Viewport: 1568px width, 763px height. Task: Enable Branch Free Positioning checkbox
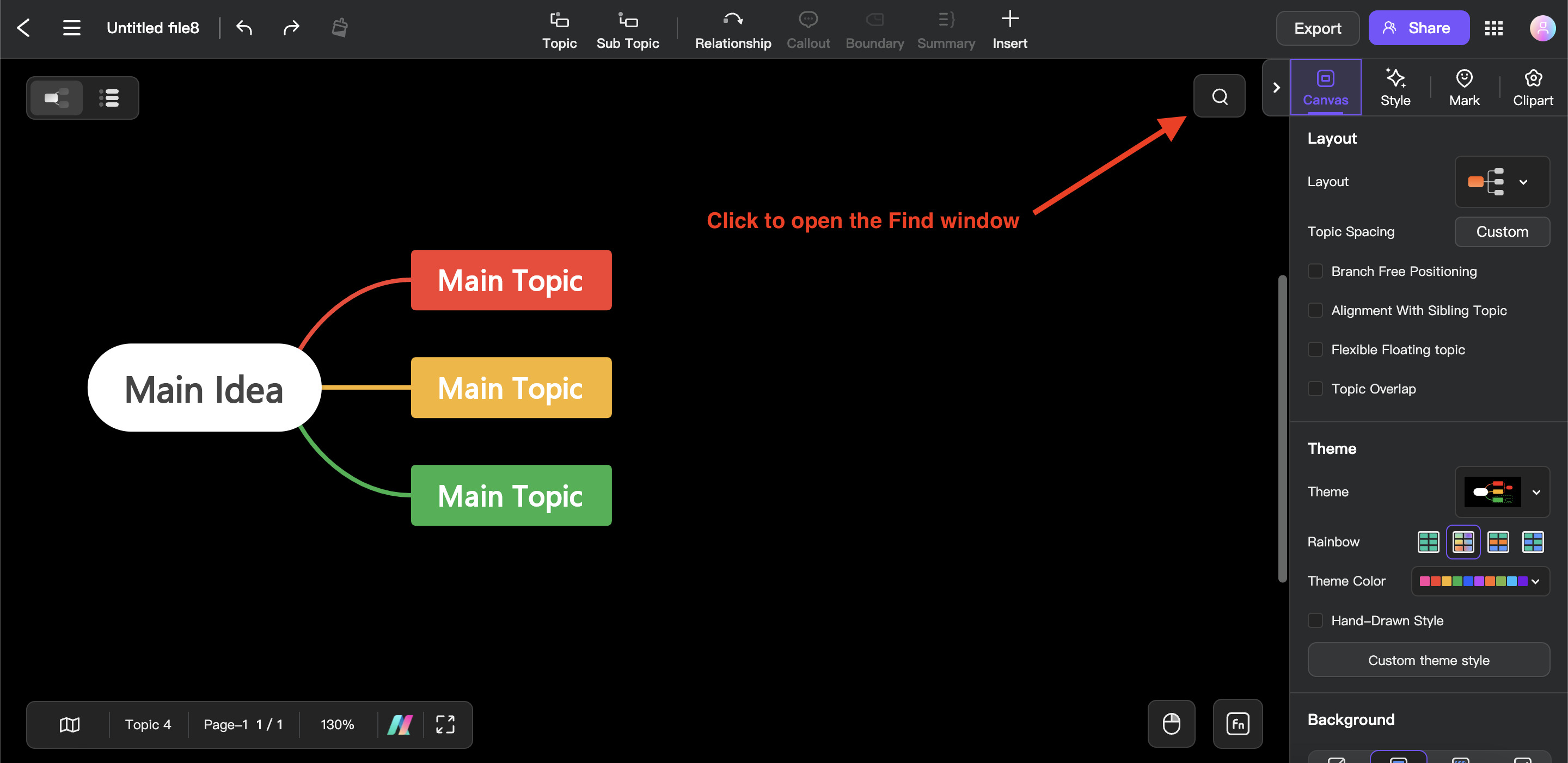click(1315, 271)
